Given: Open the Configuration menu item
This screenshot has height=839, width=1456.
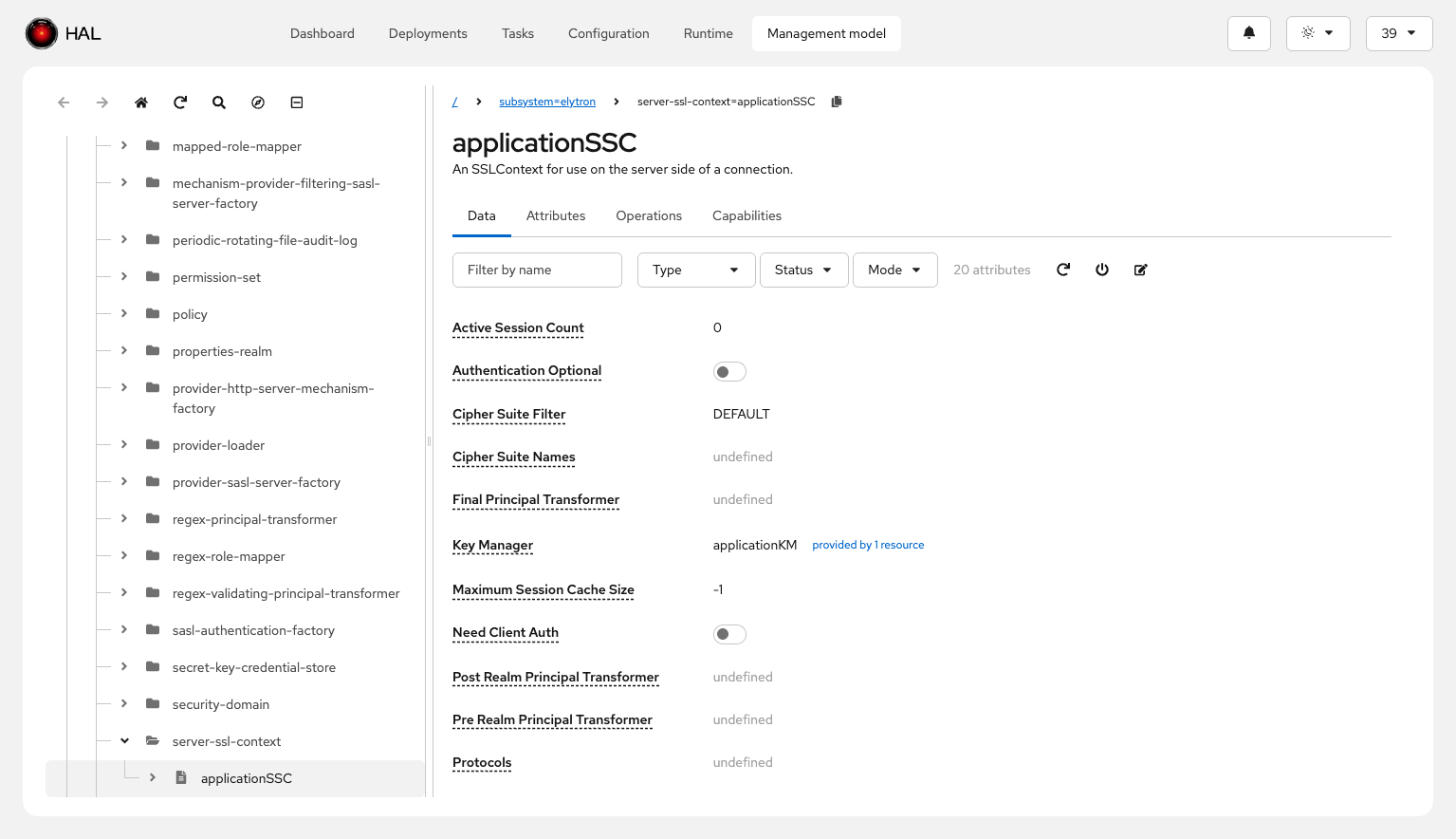Looking at the screenshot, I should [x=609, y=33].
